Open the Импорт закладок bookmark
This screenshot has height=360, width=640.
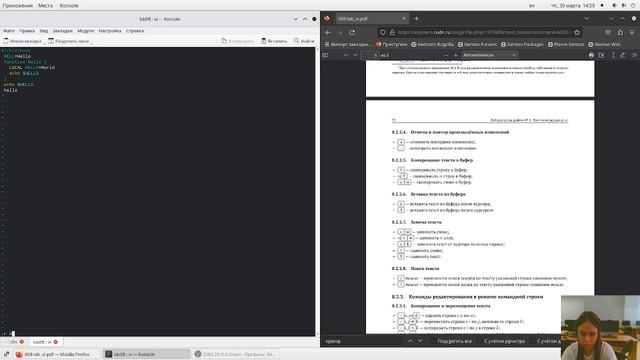[348, 44]
